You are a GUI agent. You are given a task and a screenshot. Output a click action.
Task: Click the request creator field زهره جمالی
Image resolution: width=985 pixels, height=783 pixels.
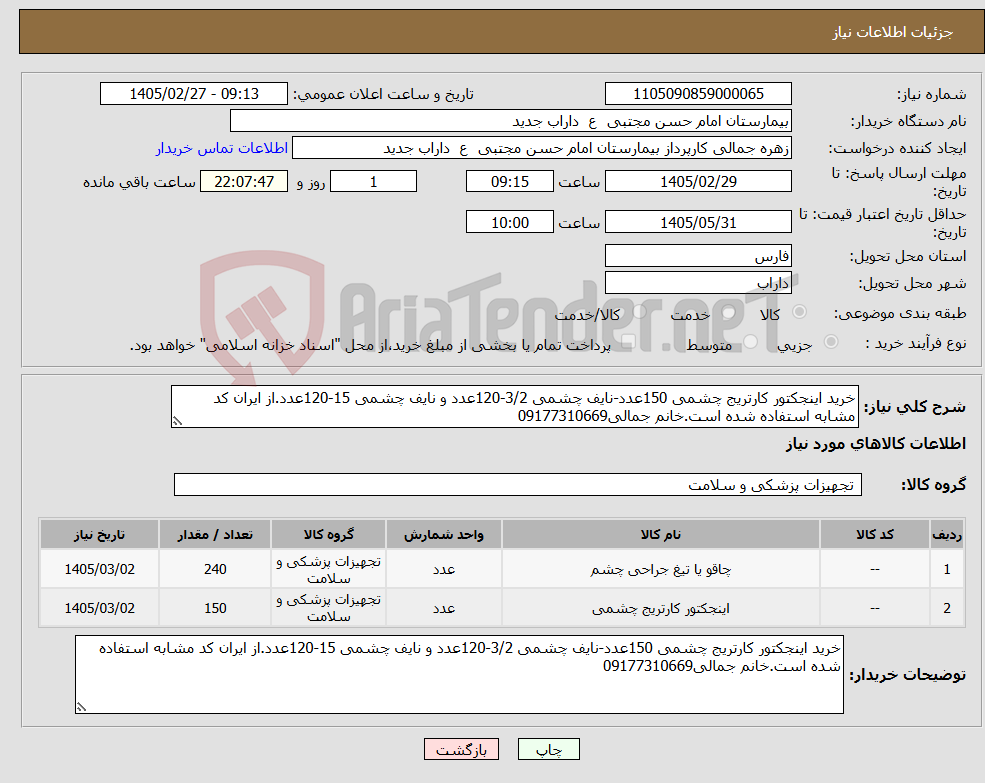point(541,148)
